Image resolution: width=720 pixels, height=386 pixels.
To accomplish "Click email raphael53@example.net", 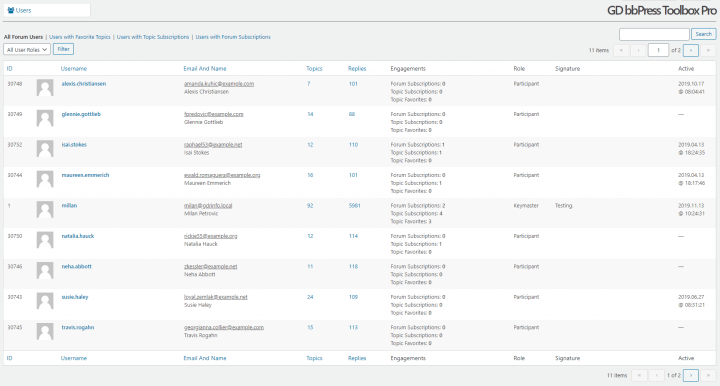I will point(213,145).
